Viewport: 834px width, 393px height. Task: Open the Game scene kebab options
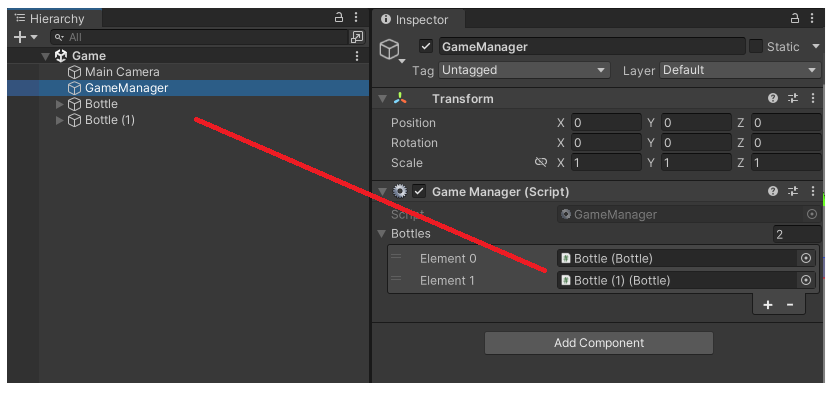point(357,56)
